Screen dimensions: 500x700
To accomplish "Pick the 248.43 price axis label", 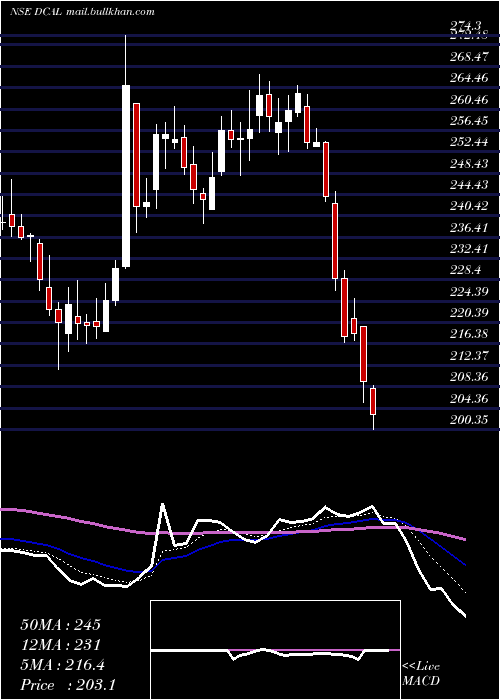I will coord(468,164).
